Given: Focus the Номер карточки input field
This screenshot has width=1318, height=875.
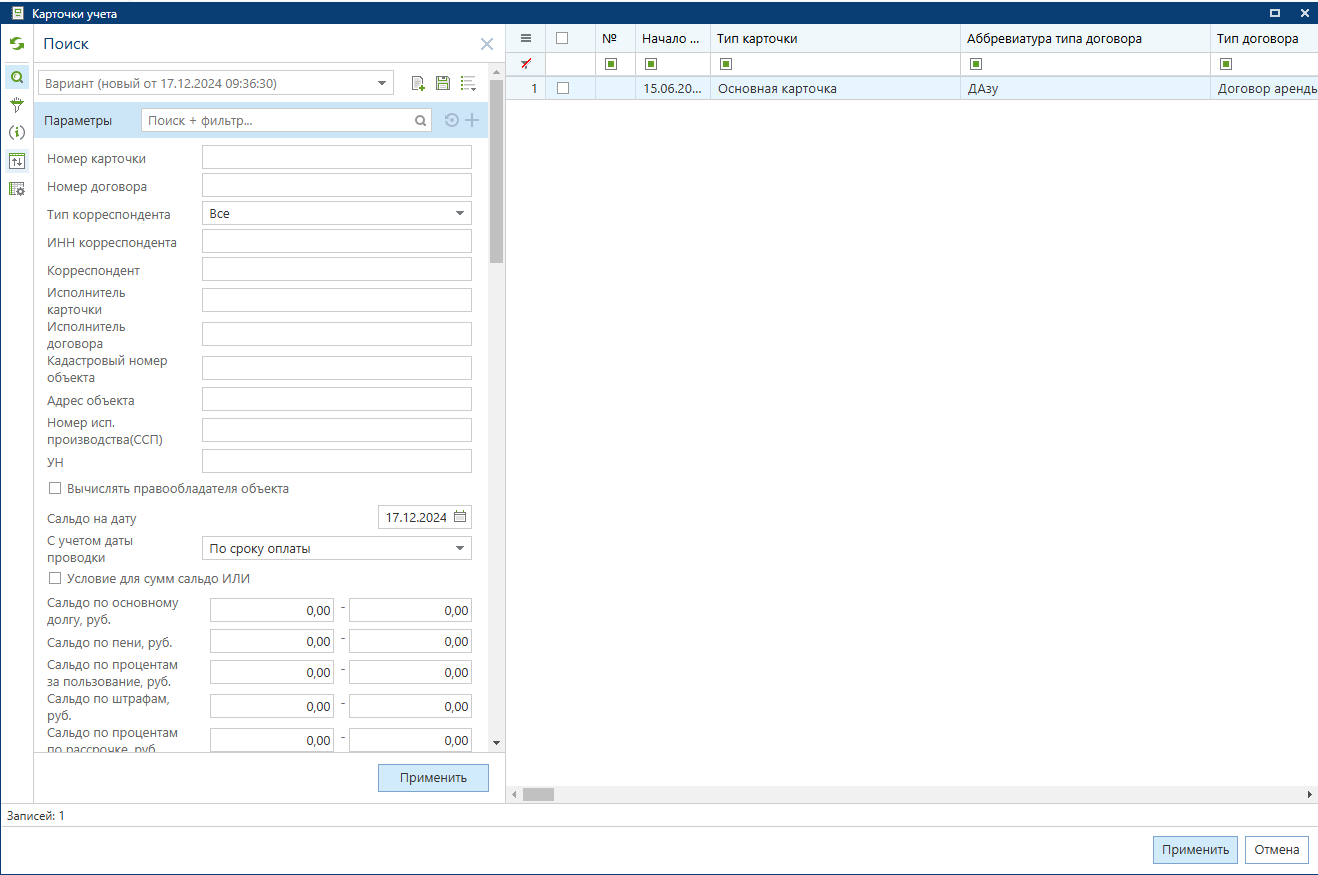Looking at the screenshot, I should pyautogui.click(x=337, y=158).
